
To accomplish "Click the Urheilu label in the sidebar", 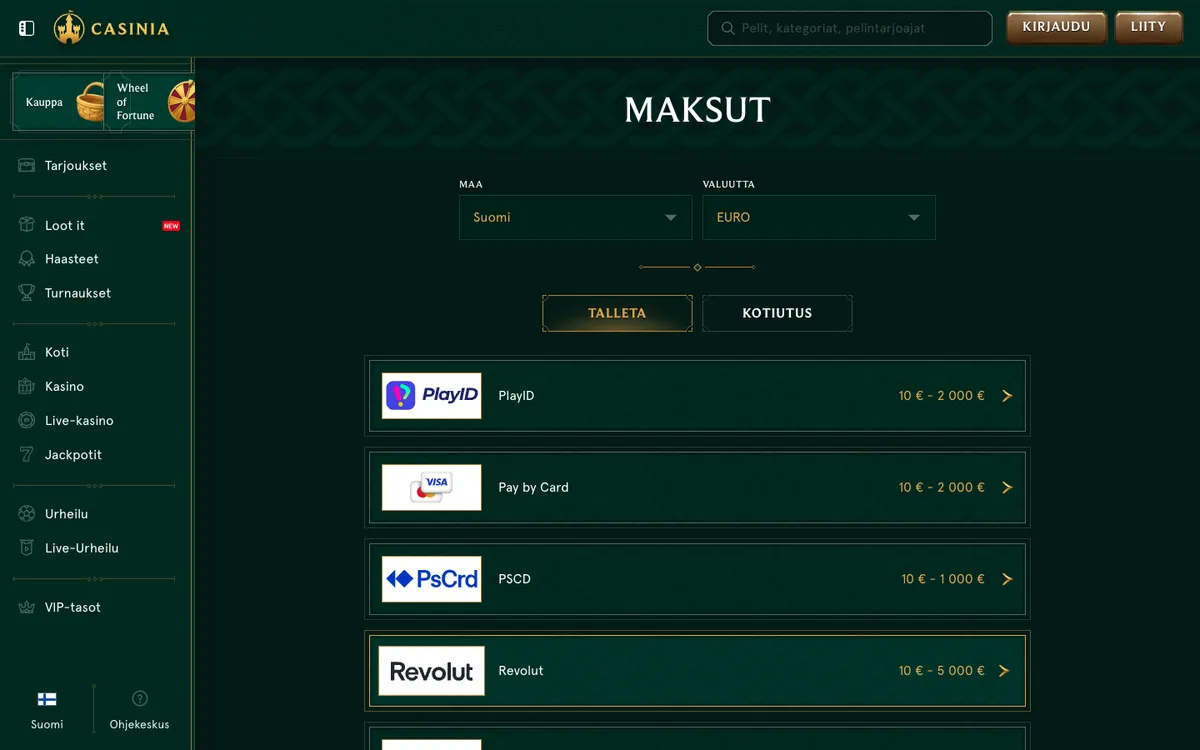I will (66, 514).
